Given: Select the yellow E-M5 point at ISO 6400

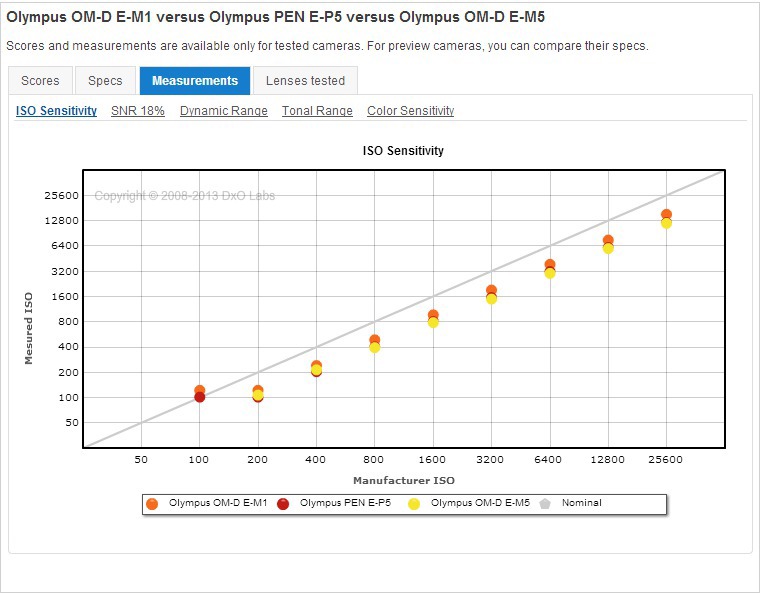Looking at the screenshot, I should [x=550, y=273].
